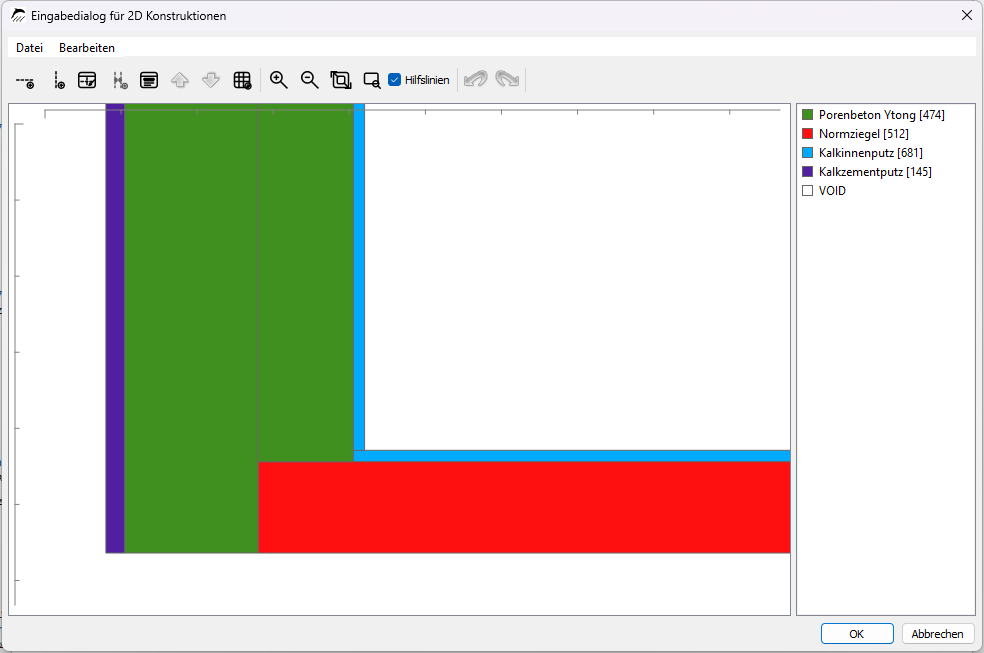Disable the Hilfslinien checkbox

pyautogui.click(x=395, y=80)
